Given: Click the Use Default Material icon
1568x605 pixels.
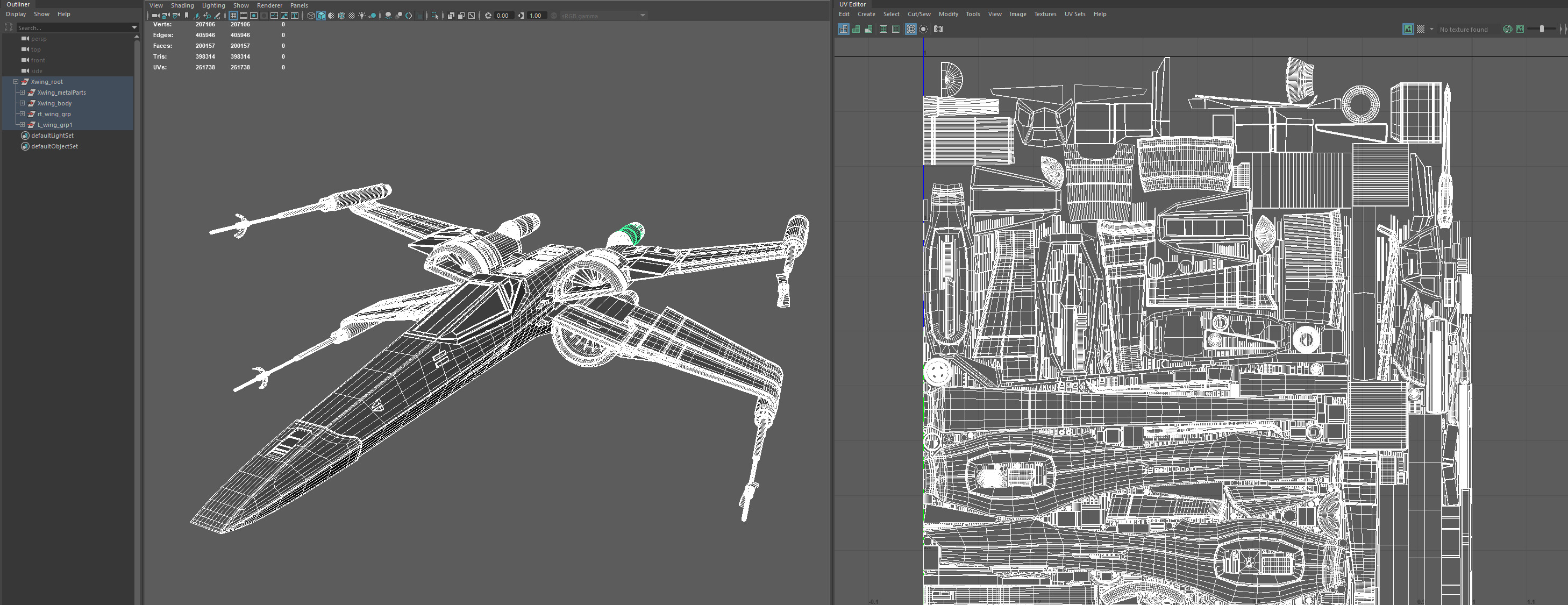Looking at the screenshot, I should 331,15.
